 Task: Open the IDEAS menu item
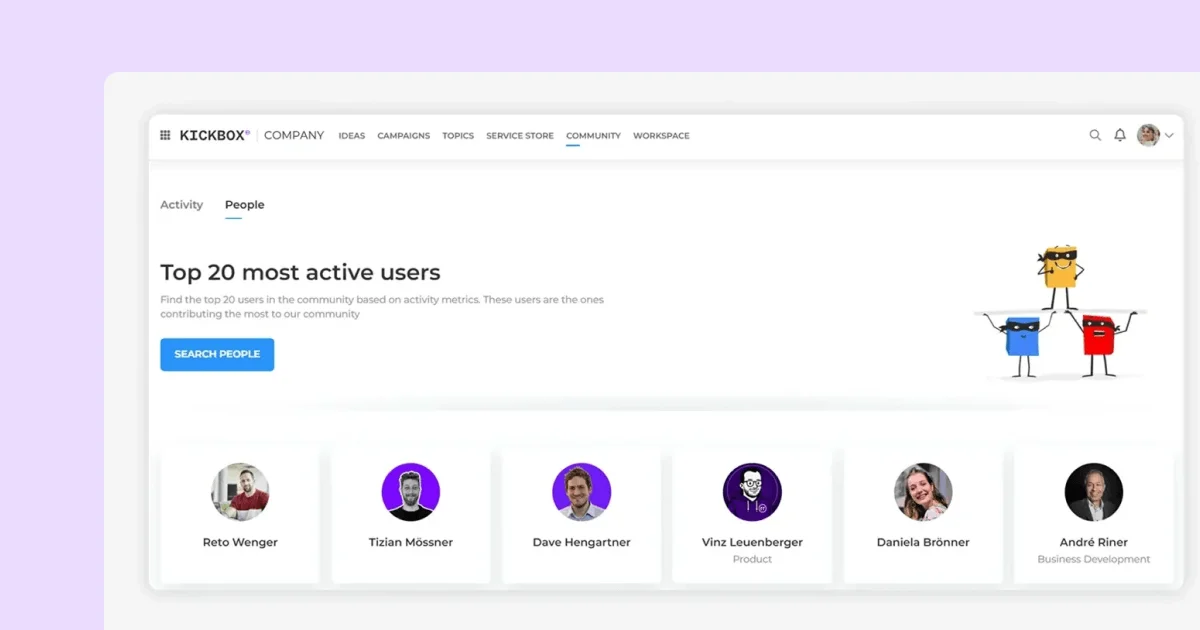click(351, 135)
